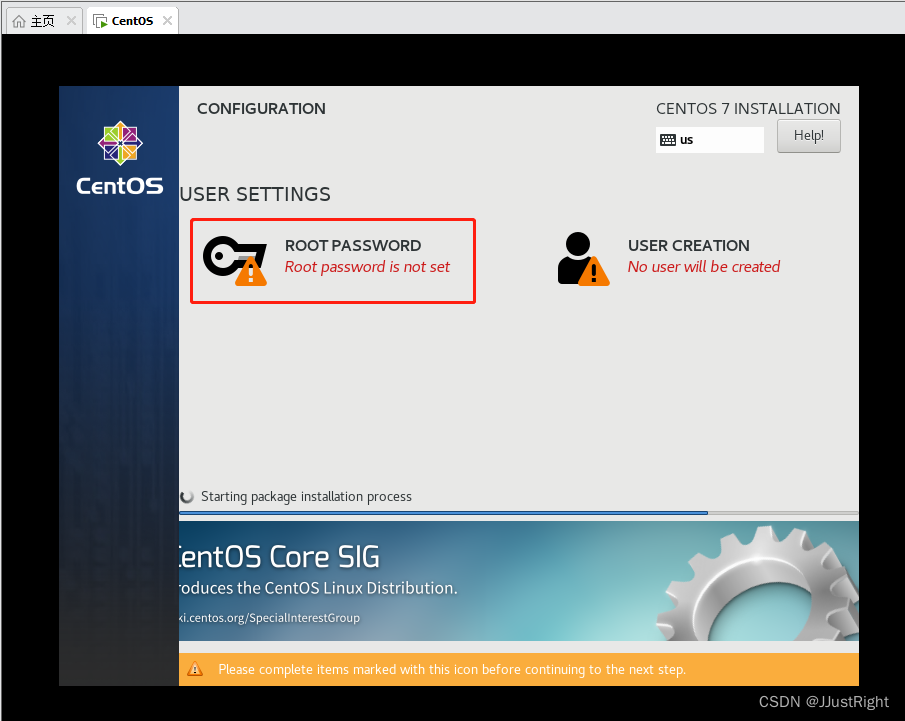The height and width of the screenshot is (721, 905).
Task: Open the User Creation person icon
Action: 583,259
